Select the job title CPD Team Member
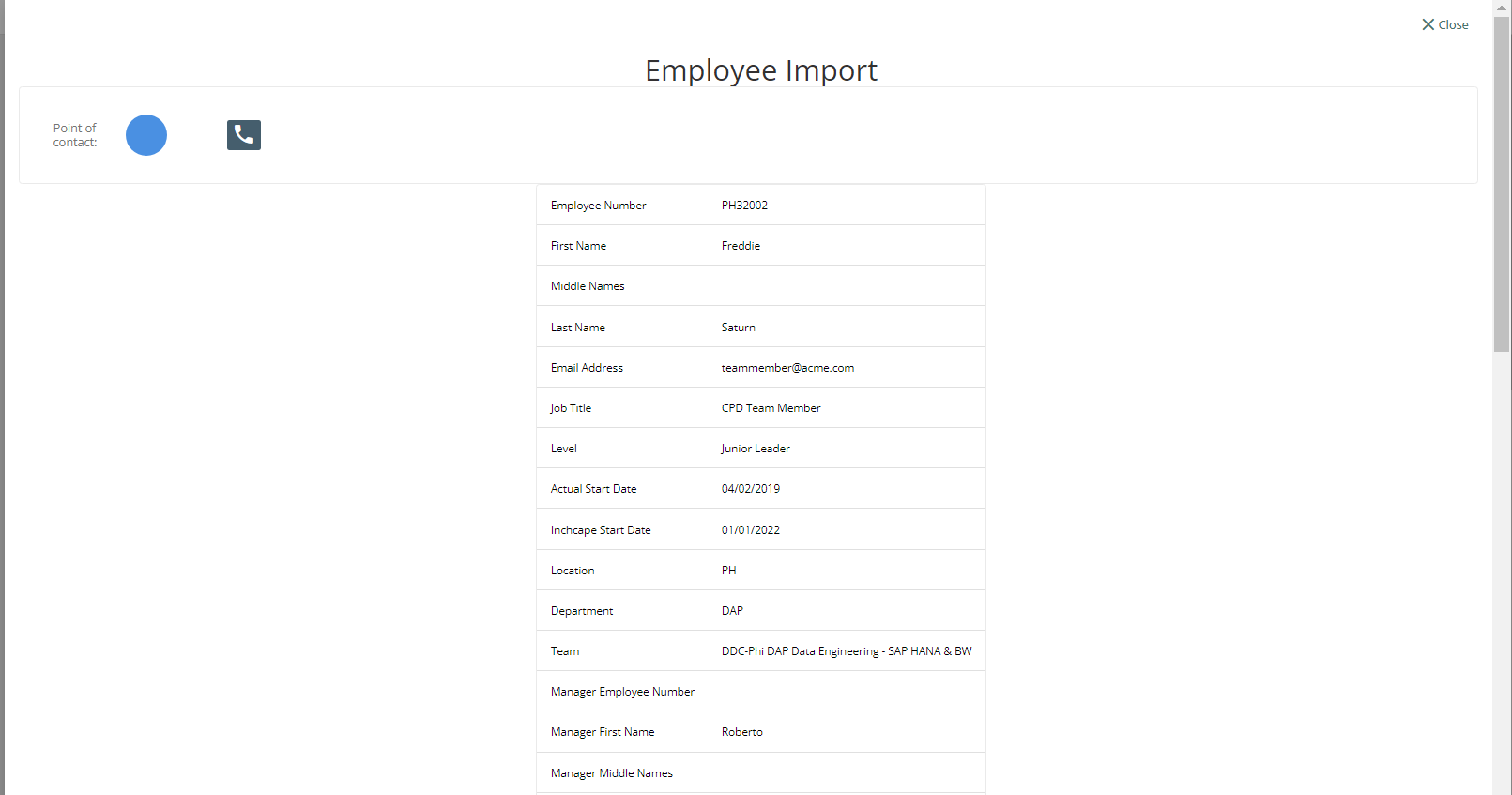Image resolution: width=1512 pixels, height=795 pixels. pos(771,408)
